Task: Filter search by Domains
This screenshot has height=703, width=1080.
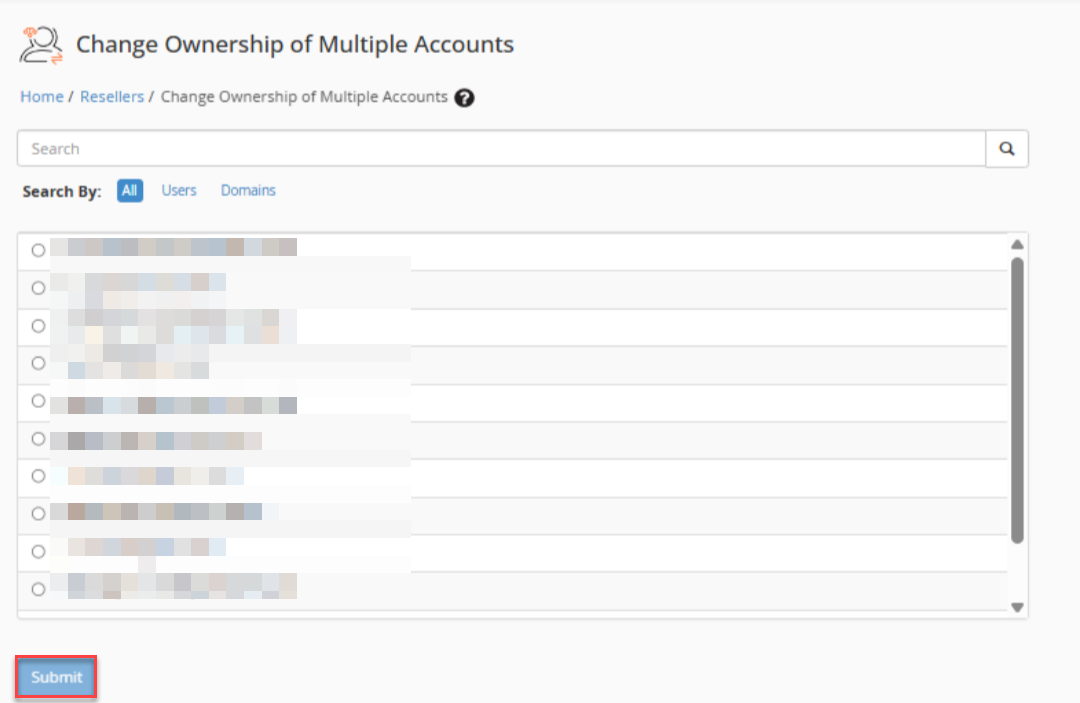Action: 248,191
